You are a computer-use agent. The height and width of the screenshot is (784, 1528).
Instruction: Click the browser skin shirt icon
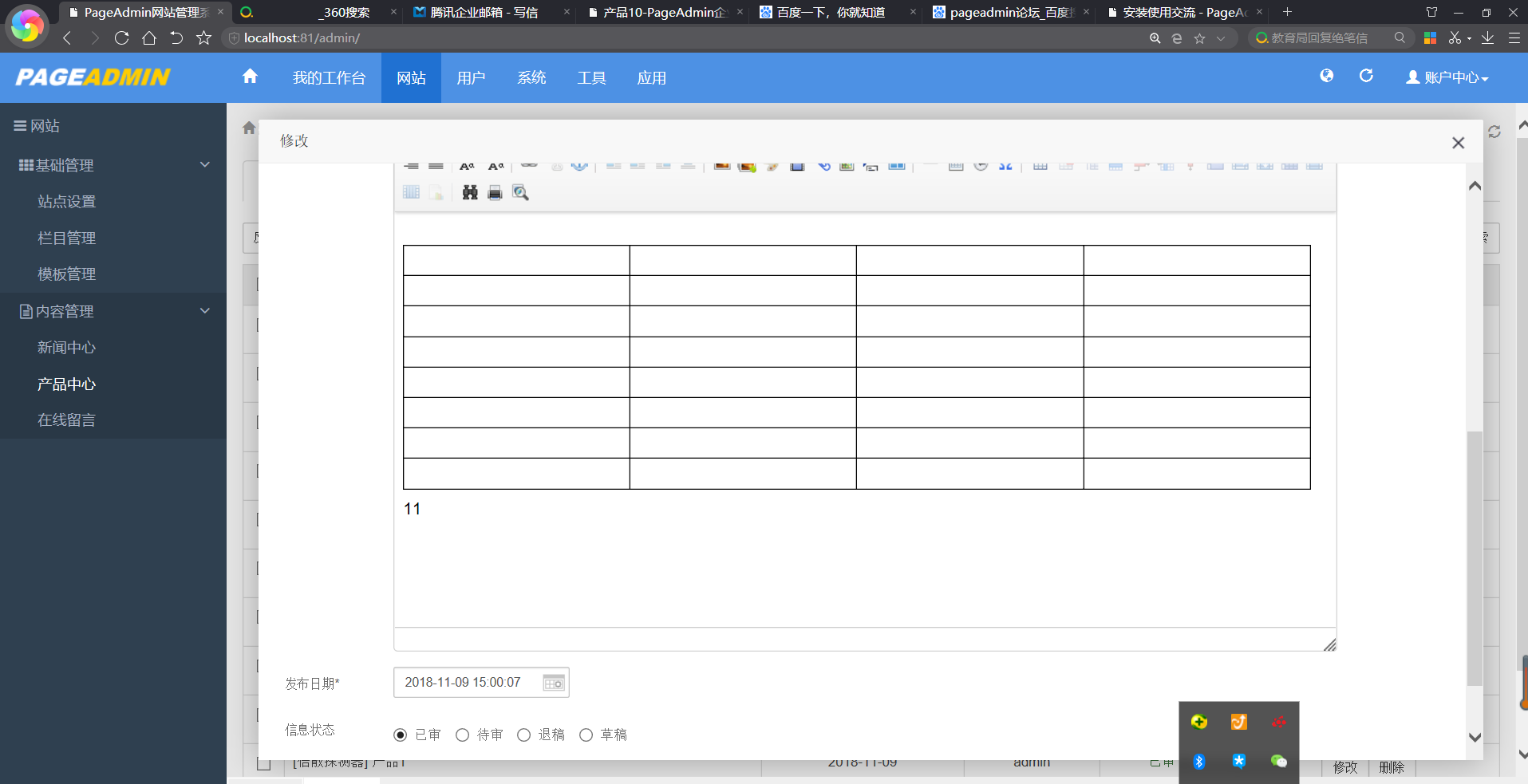[1431, 12]
